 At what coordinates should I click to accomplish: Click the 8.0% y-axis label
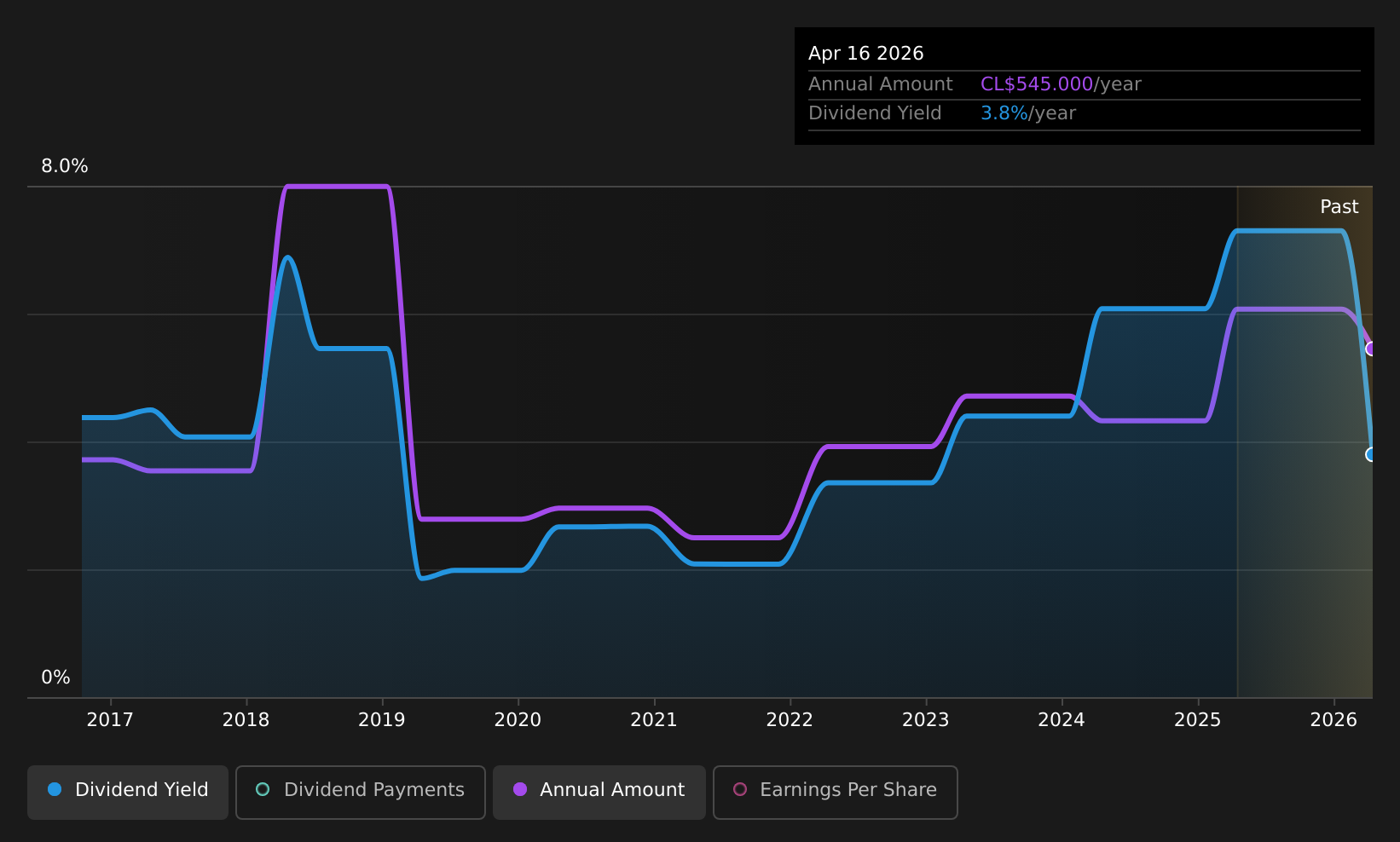(65, 166)
